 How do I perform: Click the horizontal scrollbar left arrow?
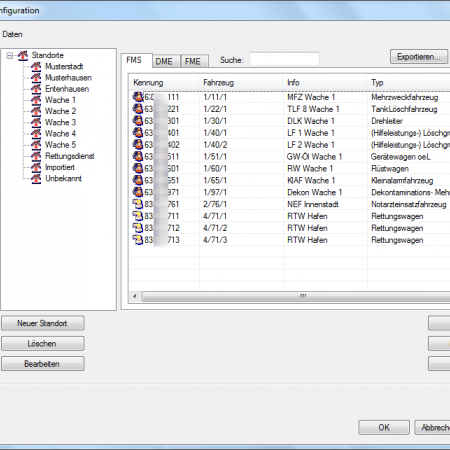pyautogui.click(x=135, y=296)
